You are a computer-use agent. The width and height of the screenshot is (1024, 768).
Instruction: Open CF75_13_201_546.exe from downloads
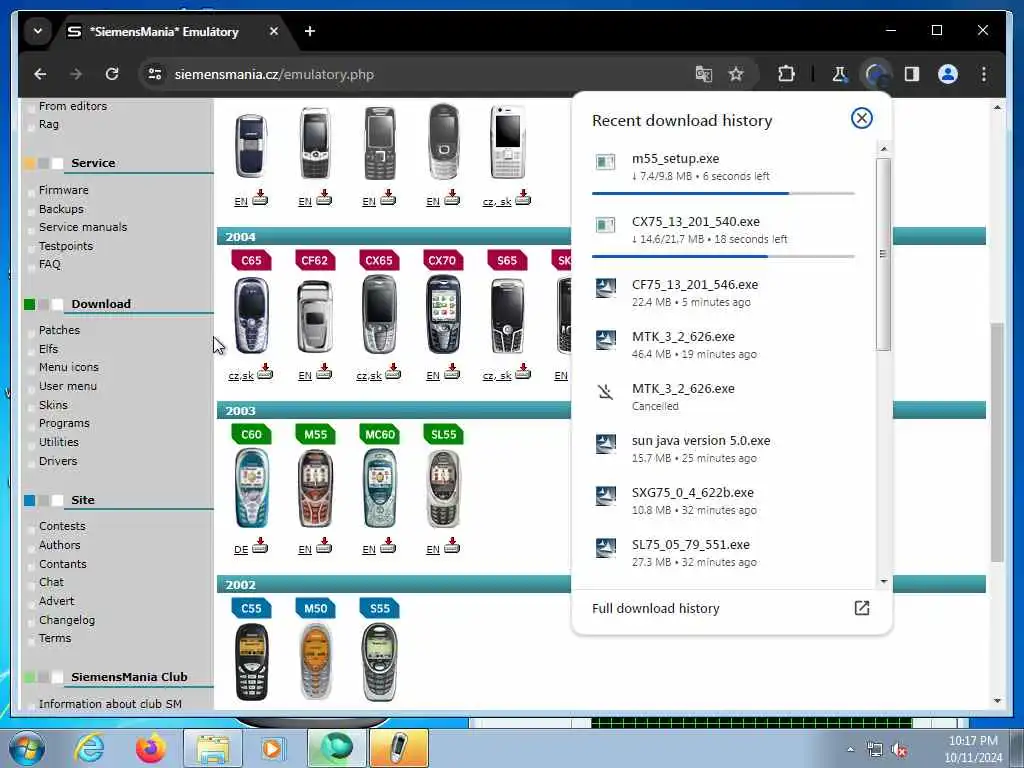click(x=723, y=293)
